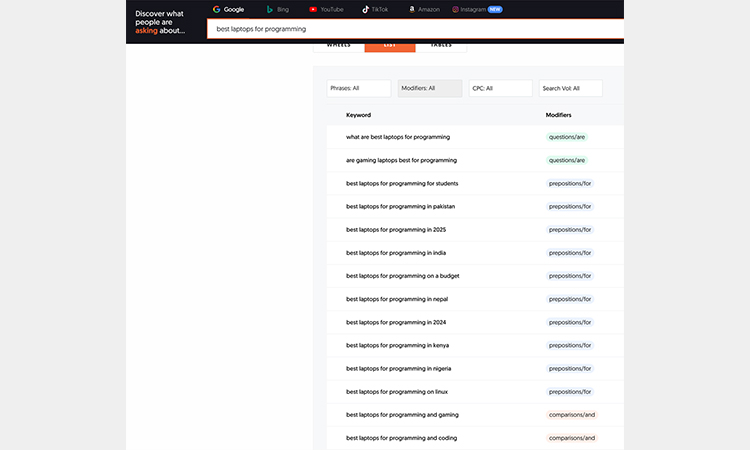750x450 pixels.
Task: Switch to the Bing source icon
Action: pos(270,9)
